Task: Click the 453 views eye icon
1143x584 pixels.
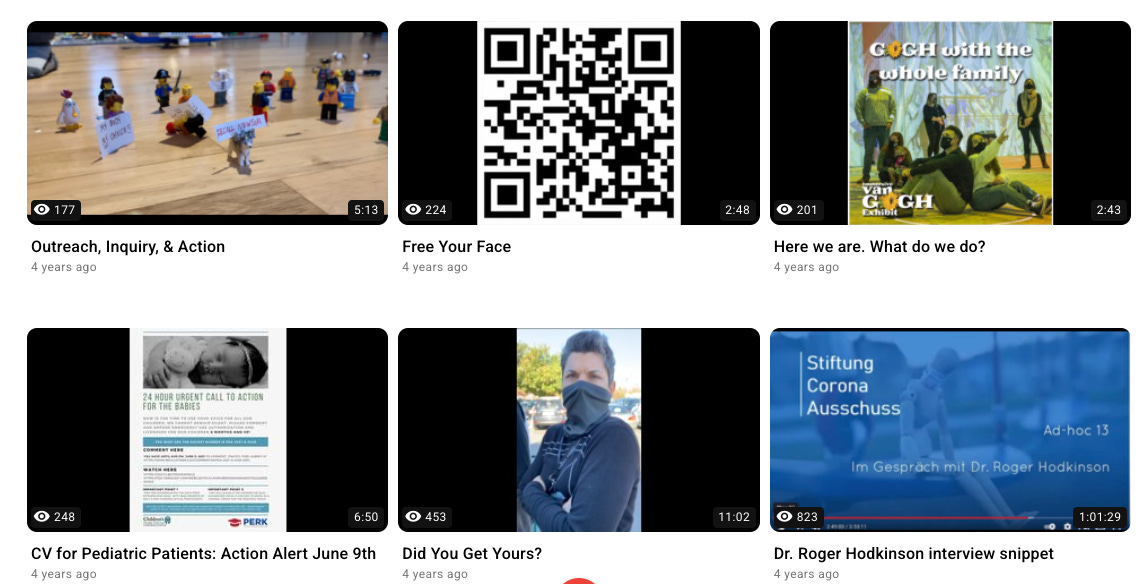Action: [x=413, y=516]
